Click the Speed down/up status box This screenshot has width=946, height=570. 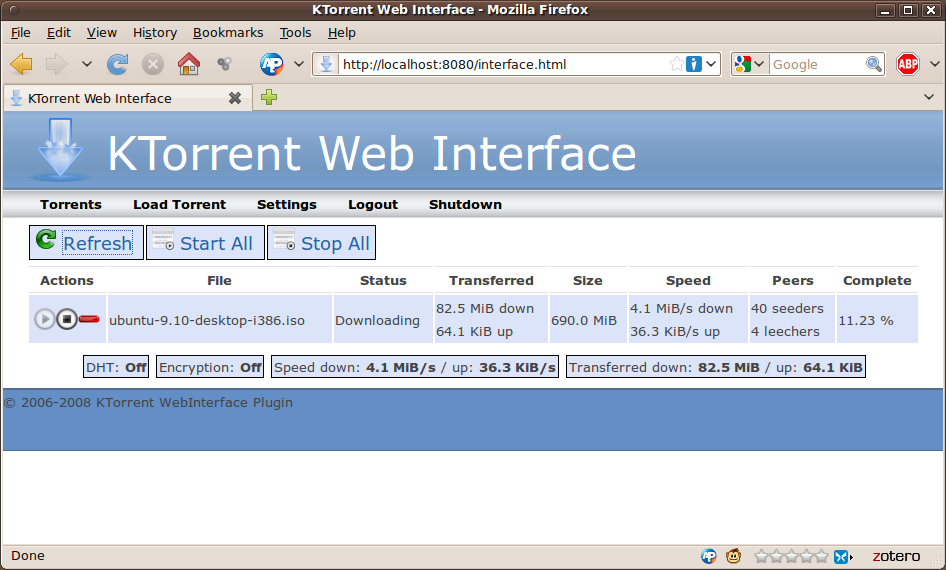click(414, 367)
